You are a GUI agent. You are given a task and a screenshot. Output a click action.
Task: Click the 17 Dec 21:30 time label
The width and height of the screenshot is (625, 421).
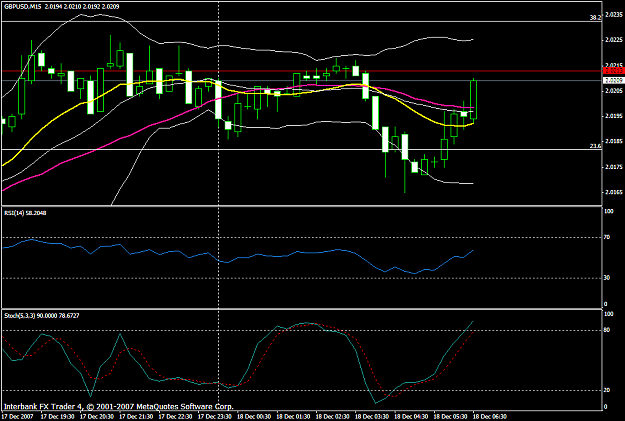coord(136,417)
